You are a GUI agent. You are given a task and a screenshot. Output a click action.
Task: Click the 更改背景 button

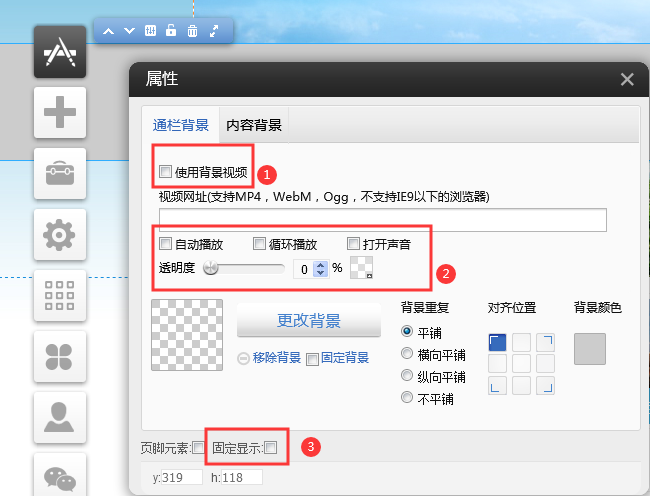(x=308, y=321)
